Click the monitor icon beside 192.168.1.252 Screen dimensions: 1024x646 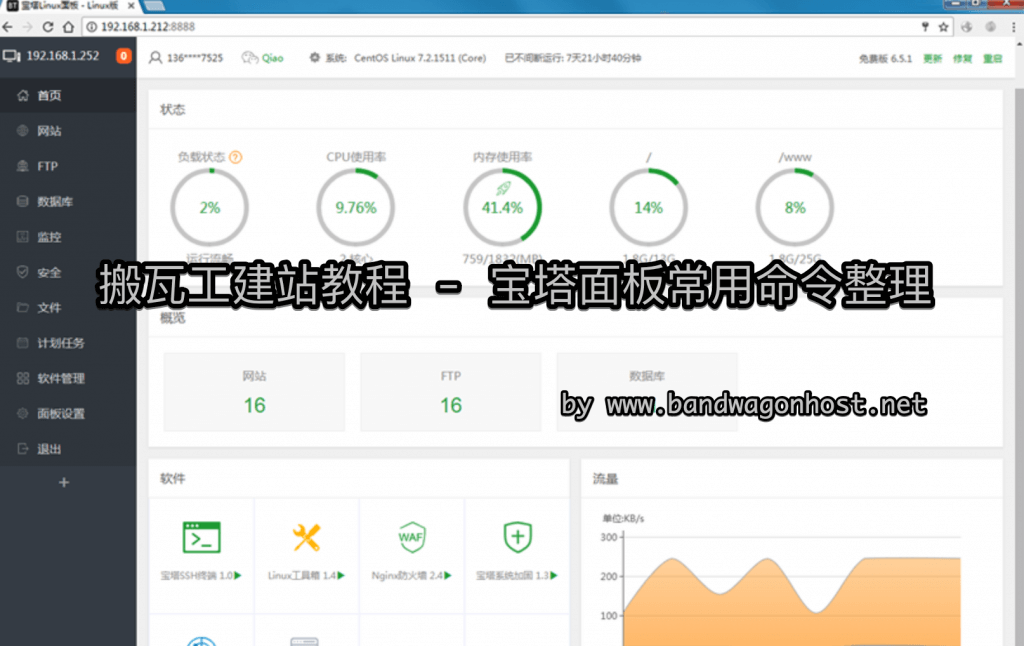coord(12,56)
